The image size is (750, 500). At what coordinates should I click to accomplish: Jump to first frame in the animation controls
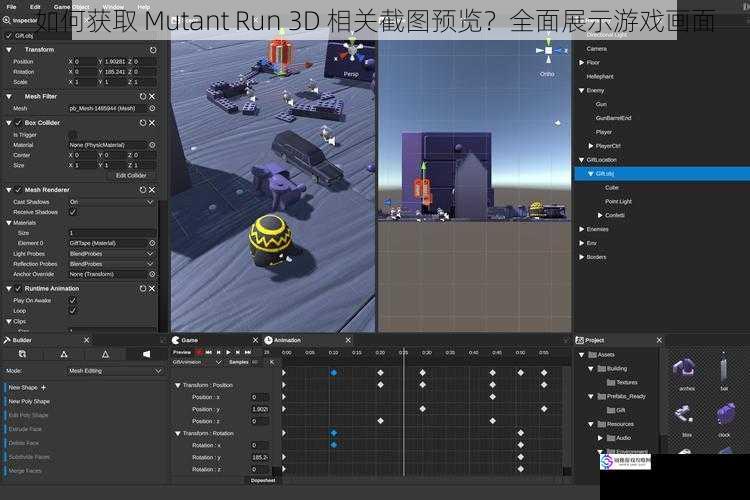point(209,352)
